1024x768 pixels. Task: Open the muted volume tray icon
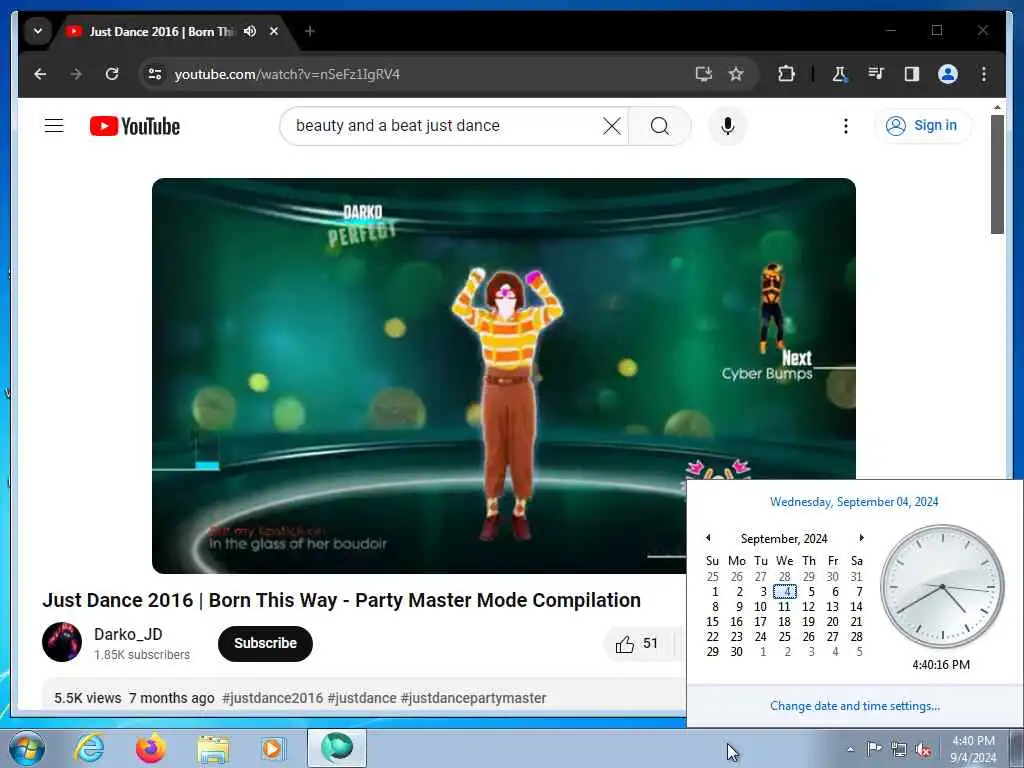923,750
